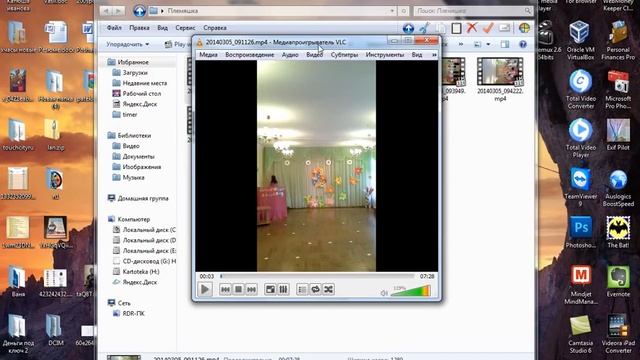Screen dimensions: 640x360
Task: Click the VLC video display area
Action: coord(316,166)
